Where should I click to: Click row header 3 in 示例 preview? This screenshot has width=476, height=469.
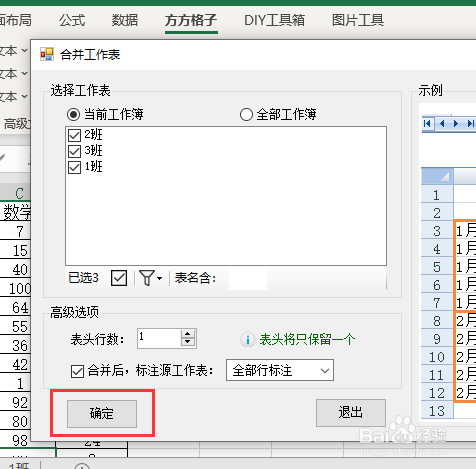tap(437, 230)
